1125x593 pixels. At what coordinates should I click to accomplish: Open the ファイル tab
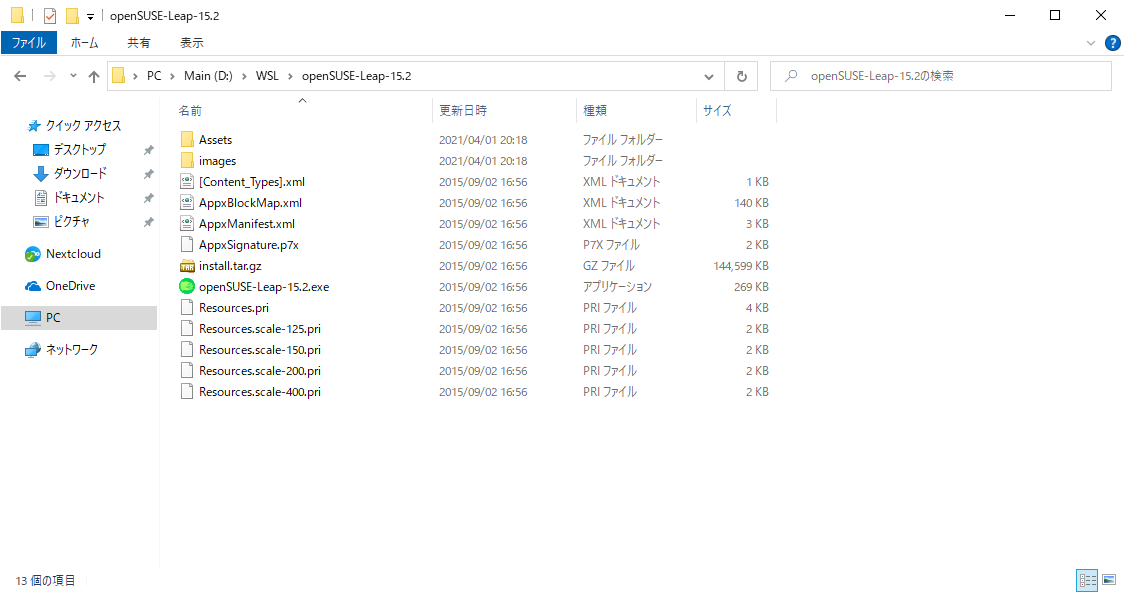[29, 43]
